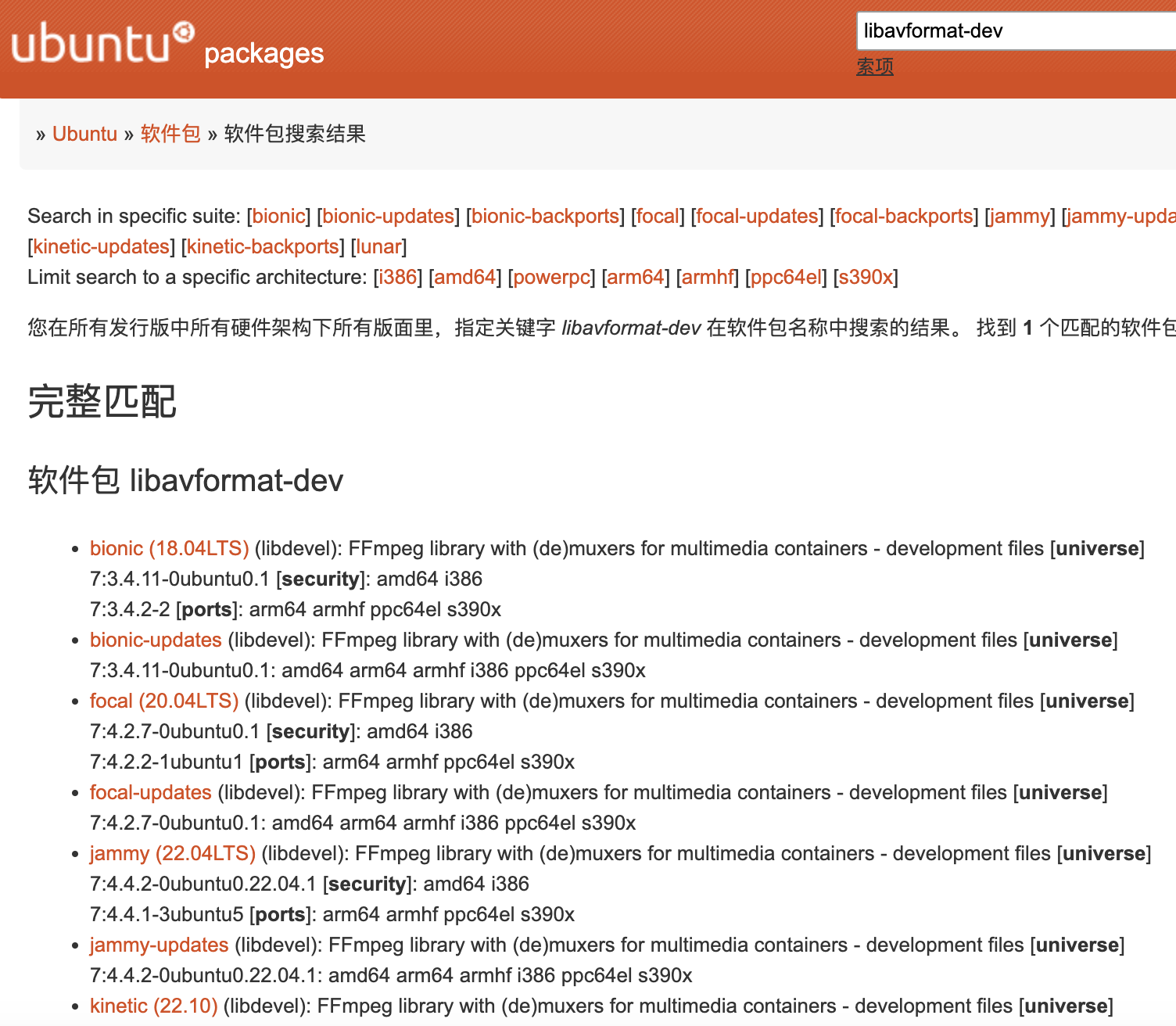Click inside the libavformat-dev search field
The image size is (1176, 1026).
[x=1009, y=31]
